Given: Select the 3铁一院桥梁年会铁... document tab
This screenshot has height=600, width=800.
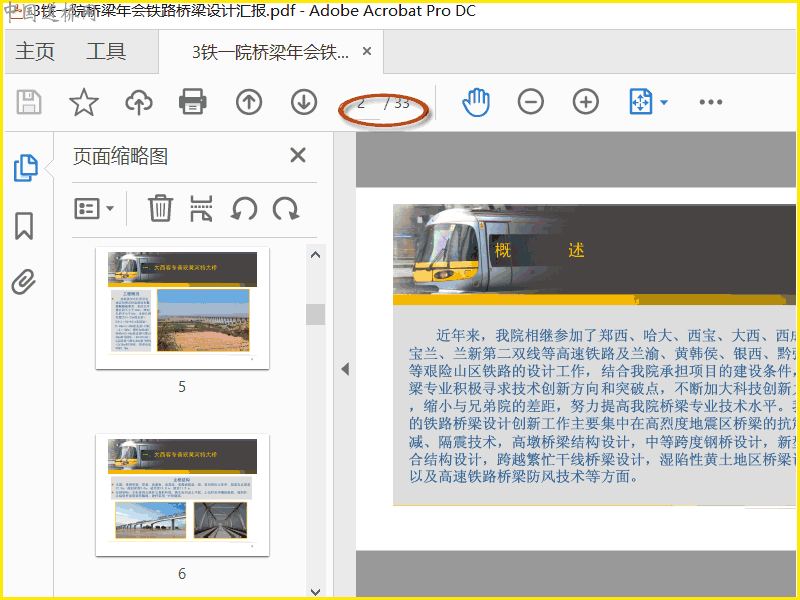Looking at the screenshot, I should tap(270, 52).
